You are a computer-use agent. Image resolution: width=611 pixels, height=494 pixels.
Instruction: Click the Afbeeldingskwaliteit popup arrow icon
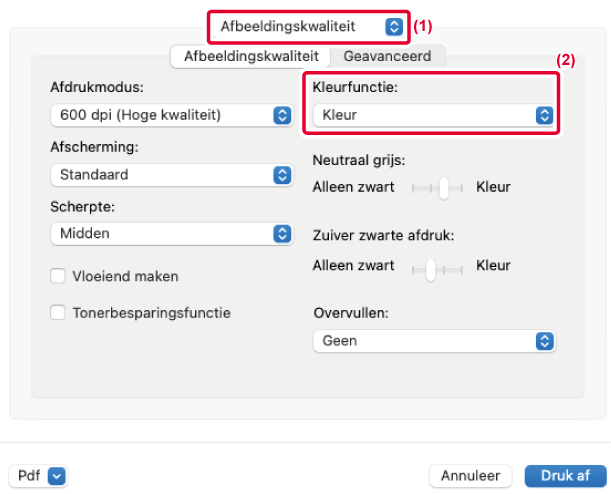[x=394, y=26]
